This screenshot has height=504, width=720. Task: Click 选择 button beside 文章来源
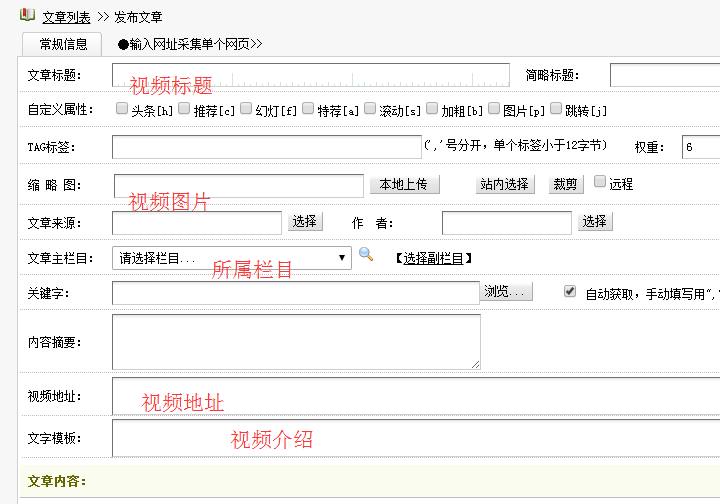point(305,222)
